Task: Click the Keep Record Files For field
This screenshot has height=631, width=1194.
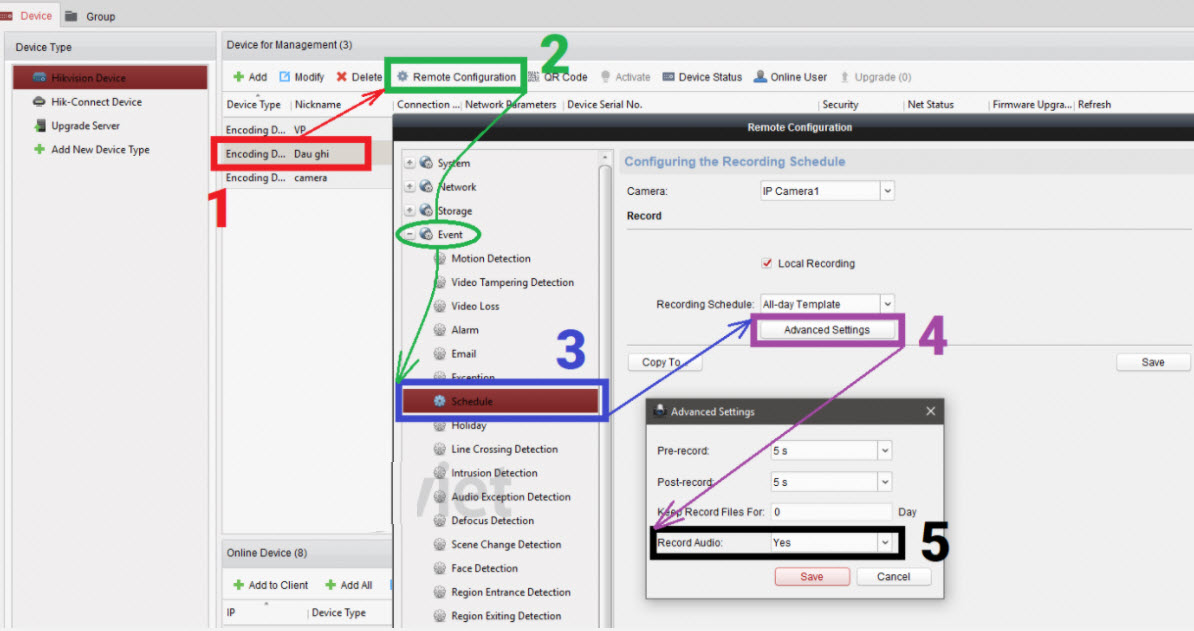Action: coord(829,512)
